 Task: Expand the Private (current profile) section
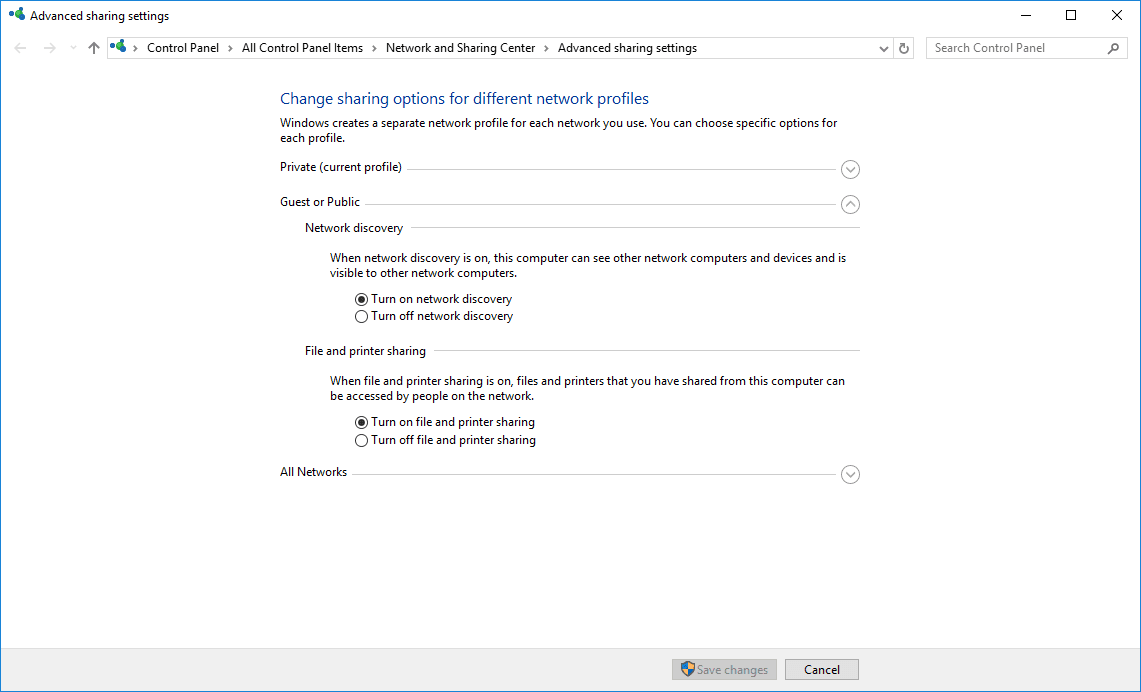pos(850,169)
